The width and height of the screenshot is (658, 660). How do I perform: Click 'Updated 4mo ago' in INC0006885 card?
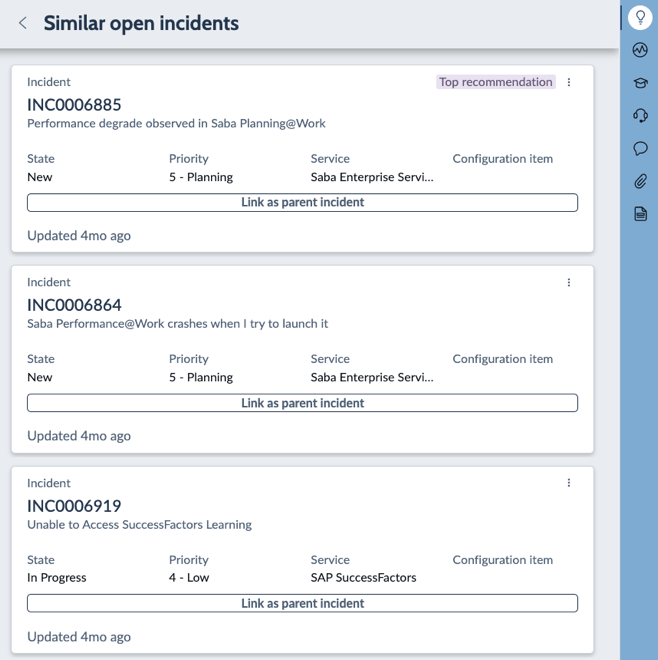pos(79,236)
